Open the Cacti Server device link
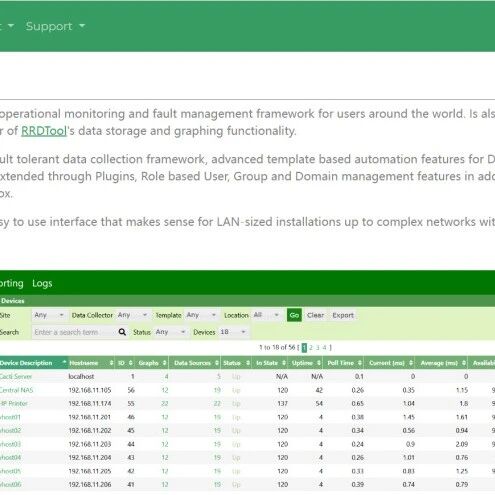Screen dimensions: 495x495 (16, 376)
